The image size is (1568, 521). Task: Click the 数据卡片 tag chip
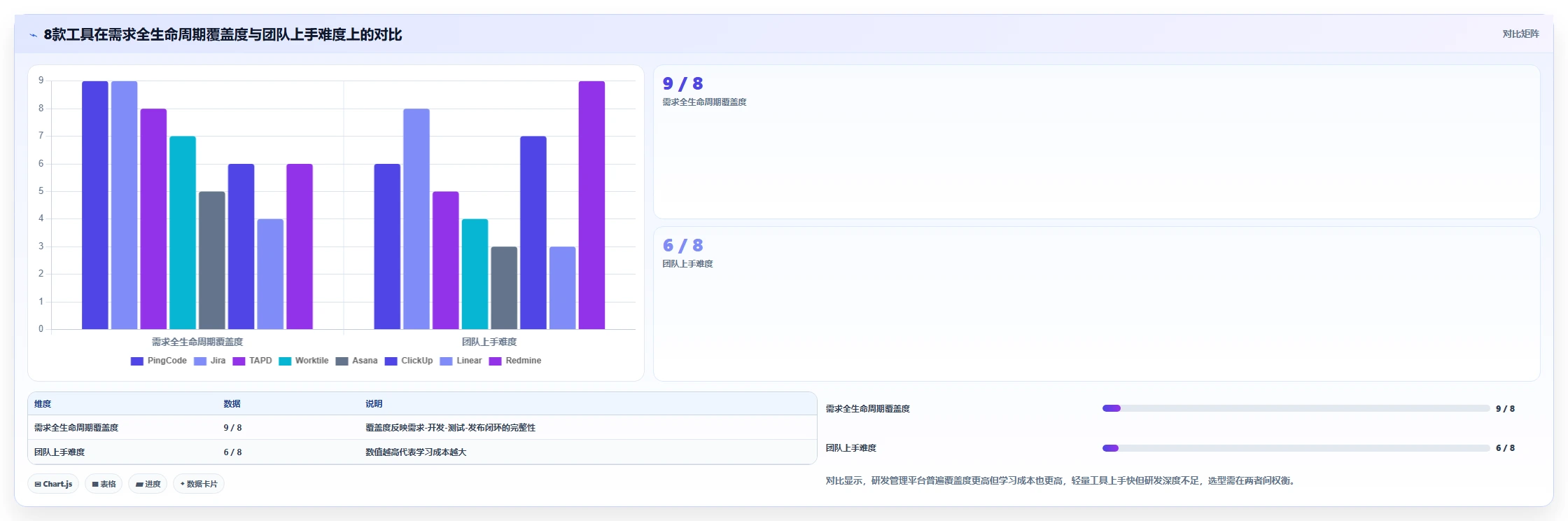199,484
